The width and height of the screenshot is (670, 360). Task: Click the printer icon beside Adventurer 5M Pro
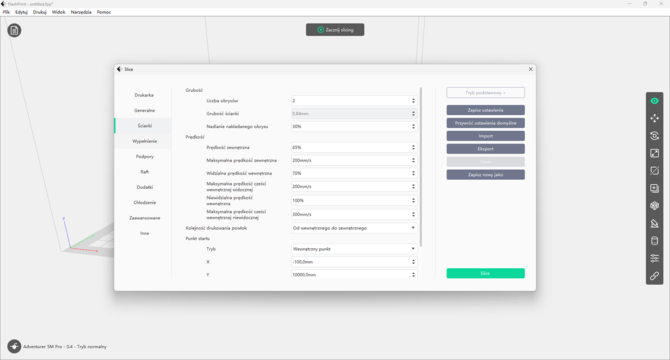click(14, 346)
